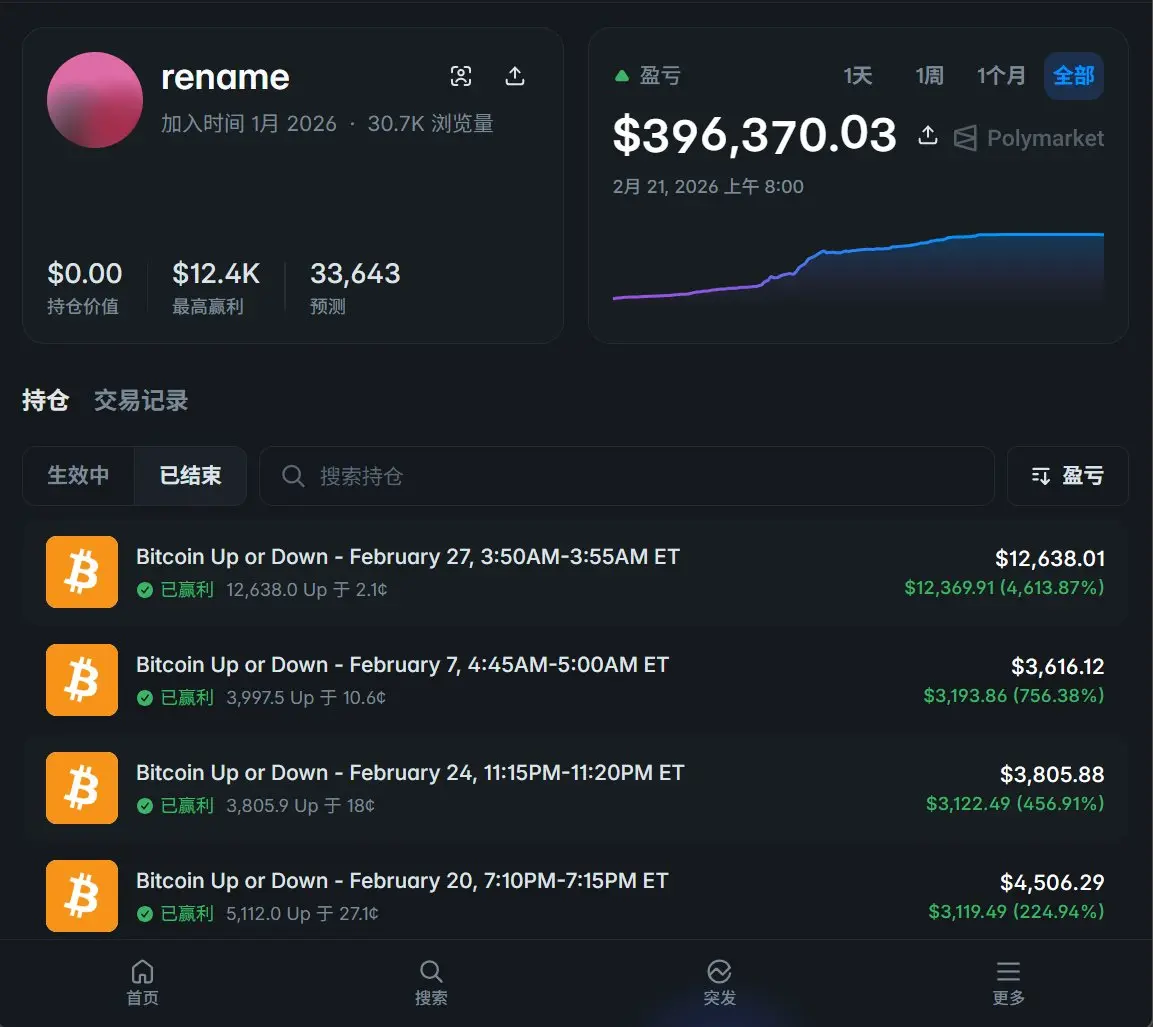
Task: Click the share icon in the profile card
Action: [515, 76]
